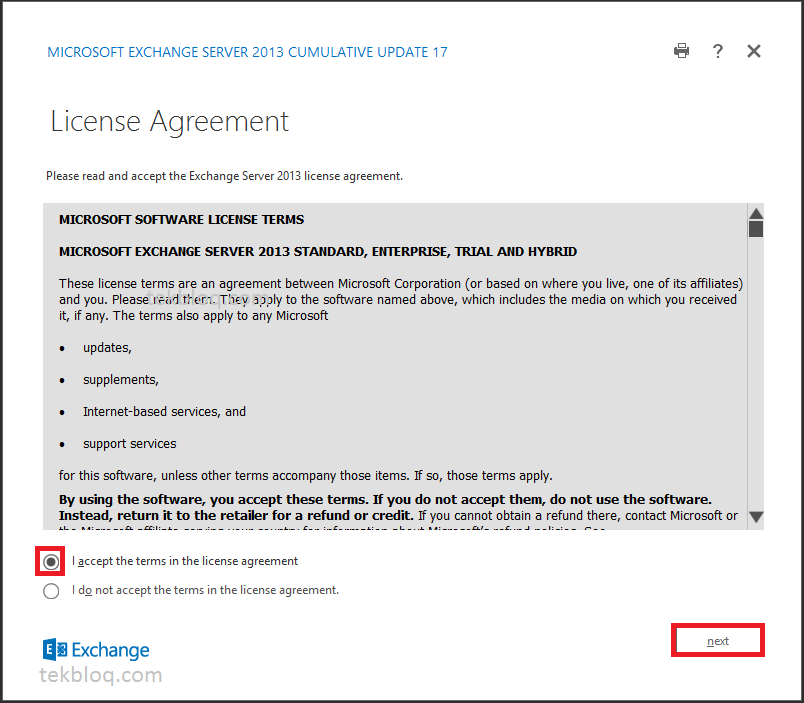Viewport: 804px width, 703px height.
Task: Click the 'STANDARD, ENTERPRISE, TRIAL AND HYBRID' heading
Action: point(318,252)
